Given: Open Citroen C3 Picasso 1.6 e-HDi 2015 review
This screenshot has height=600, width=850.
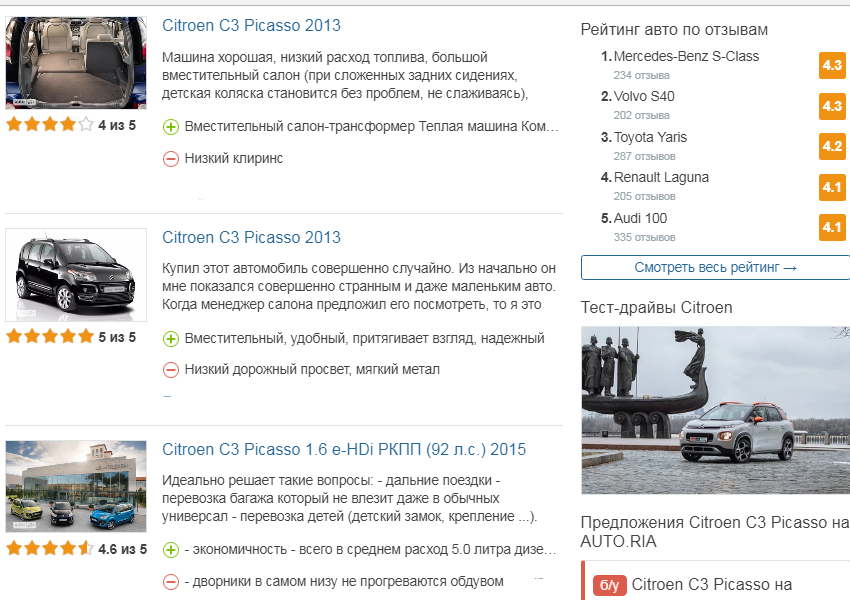Looking at the screenshot, I should coord(344,449).
